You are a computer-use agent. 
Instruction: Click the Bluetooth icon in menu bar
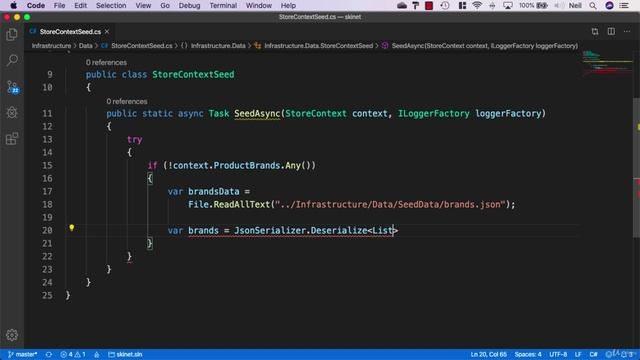[x=492, y=5]
